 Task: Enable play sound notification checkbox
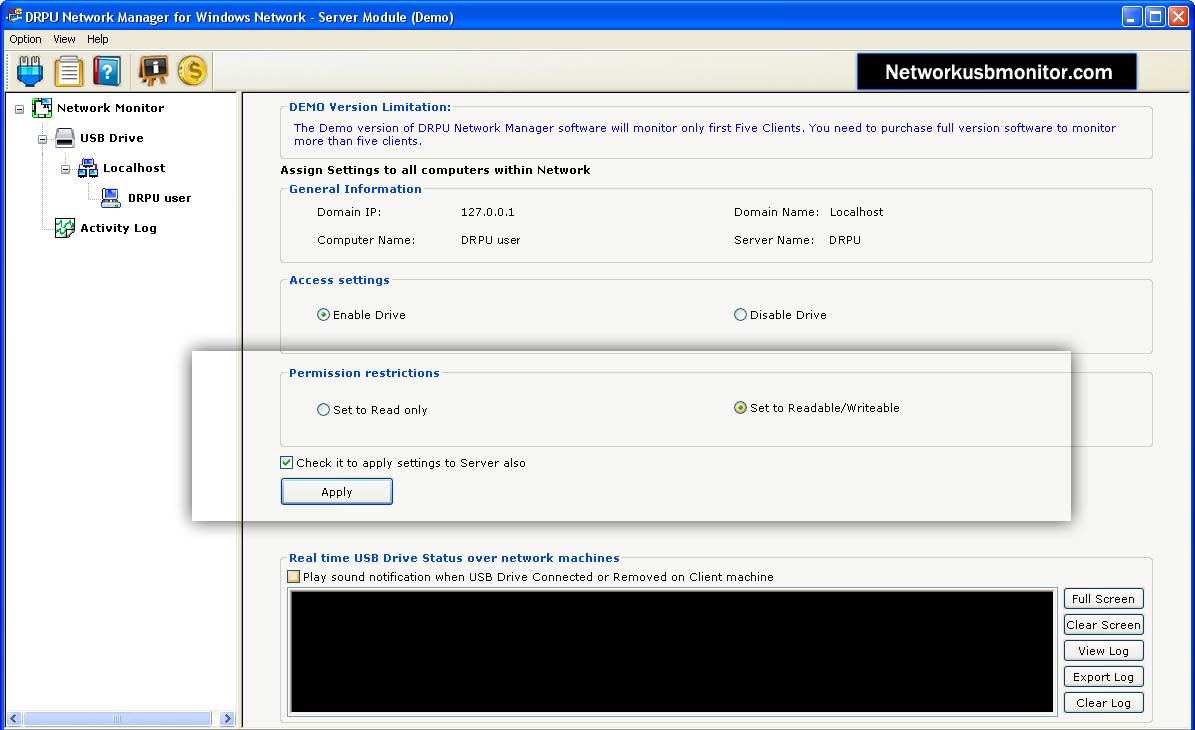[293, 577]
